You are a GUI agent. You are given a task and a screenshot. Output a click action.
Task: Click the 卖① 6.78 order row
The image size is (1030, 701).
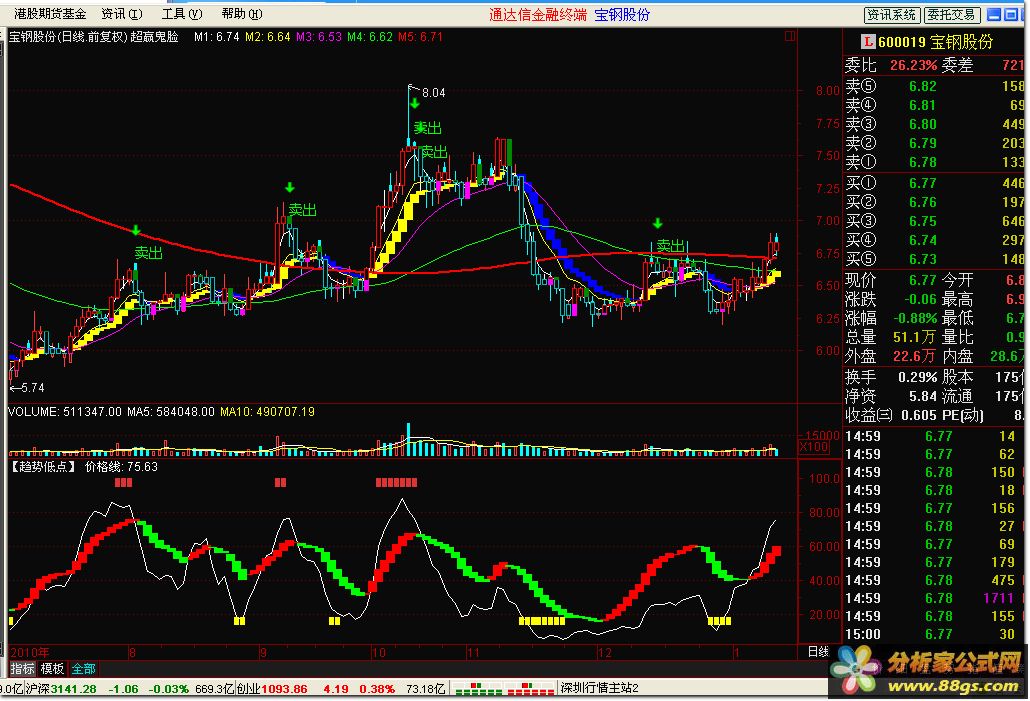934,162
